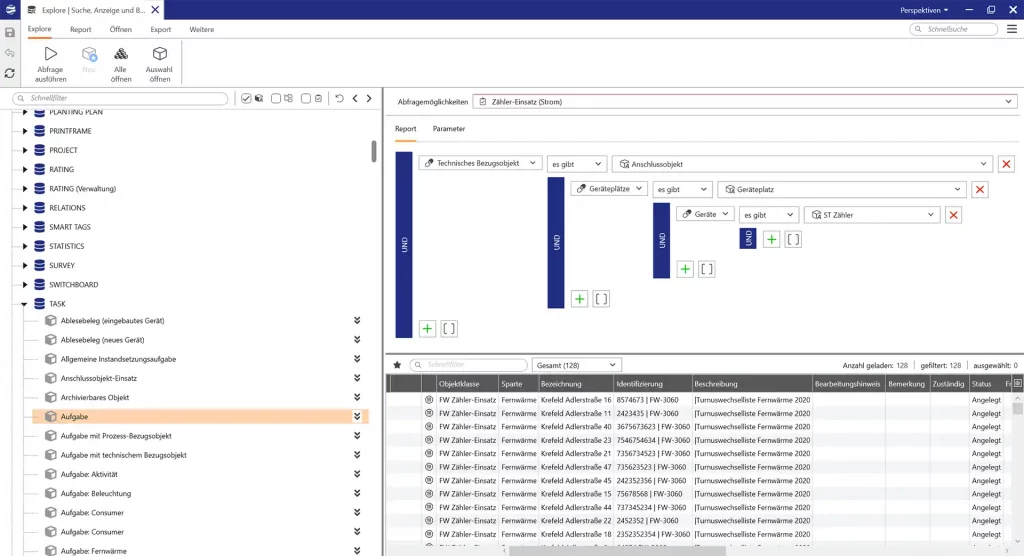
Task: Enable the second tree filter checkbox
Action: pyautogui.click(x=275, y=98)
